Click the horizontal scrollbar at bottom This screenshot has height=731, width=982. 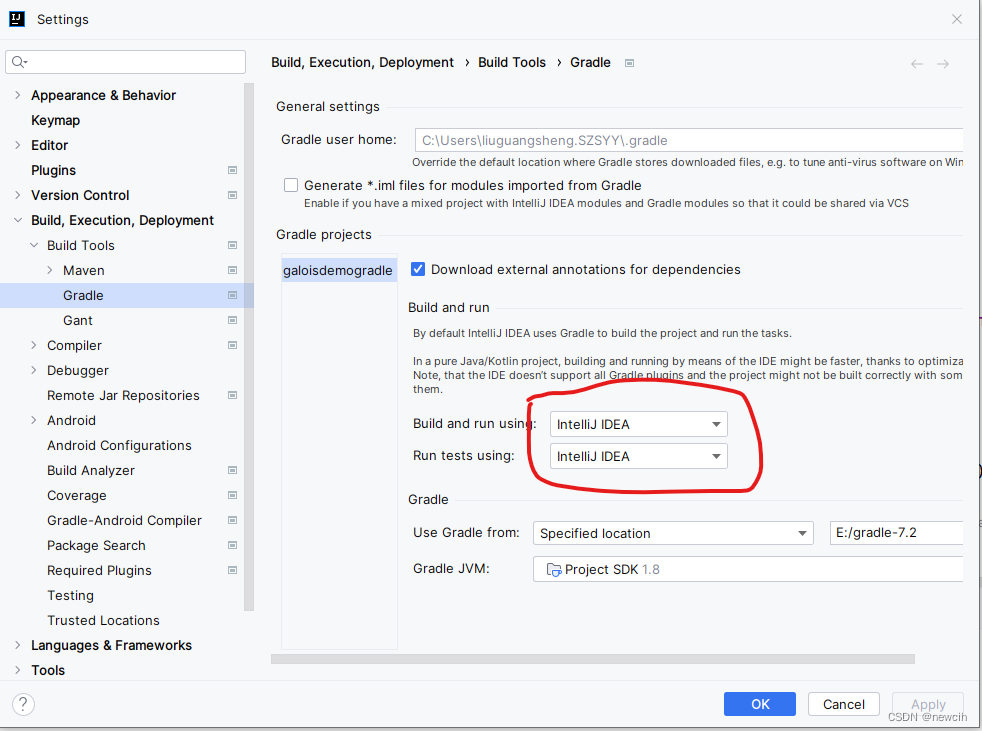(x=592, y=659)
